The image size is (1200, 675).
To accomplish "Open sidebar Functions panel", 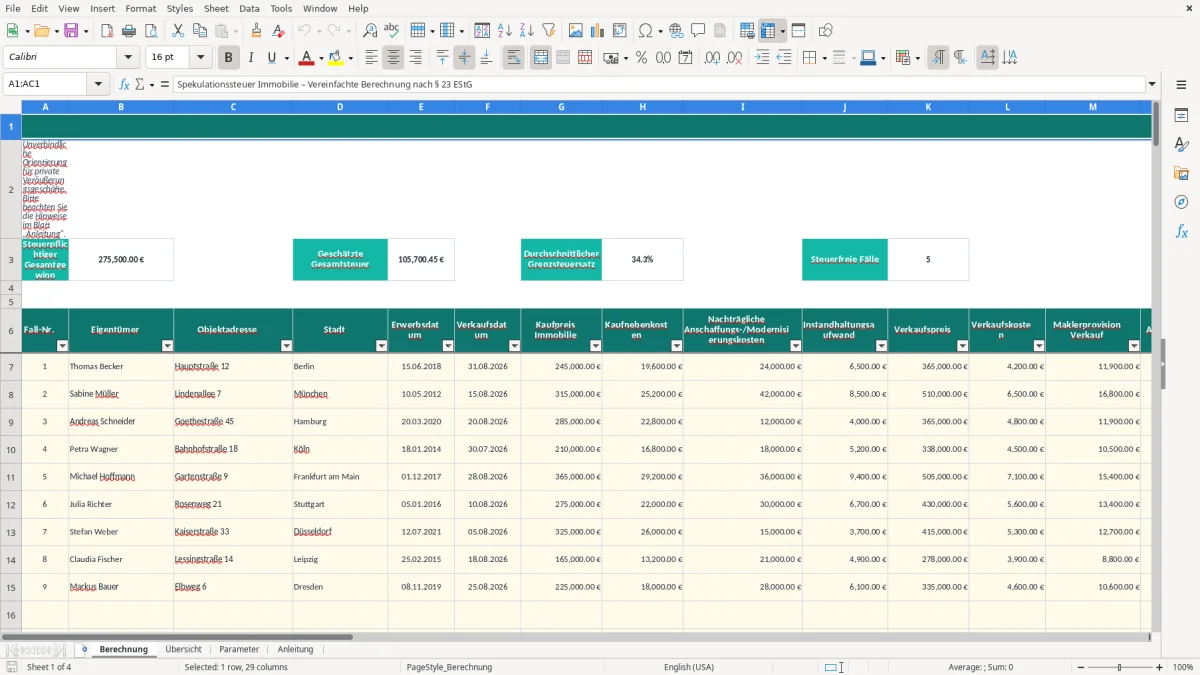I will [x=1181, y=232].
